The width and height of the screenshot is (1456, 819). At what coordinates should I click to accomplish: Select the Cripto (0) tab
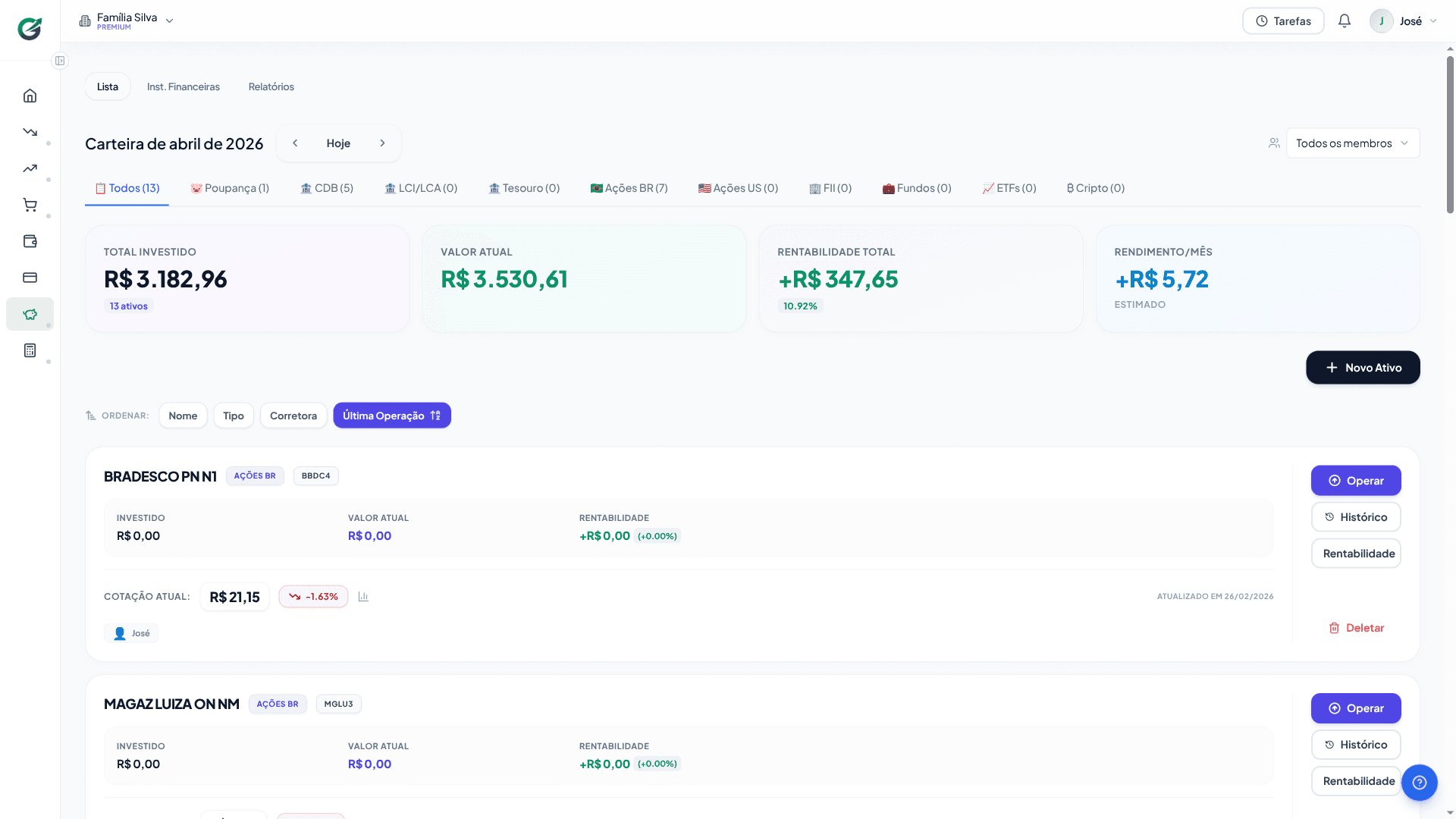pyautogui.click(x=1096, y=188)
